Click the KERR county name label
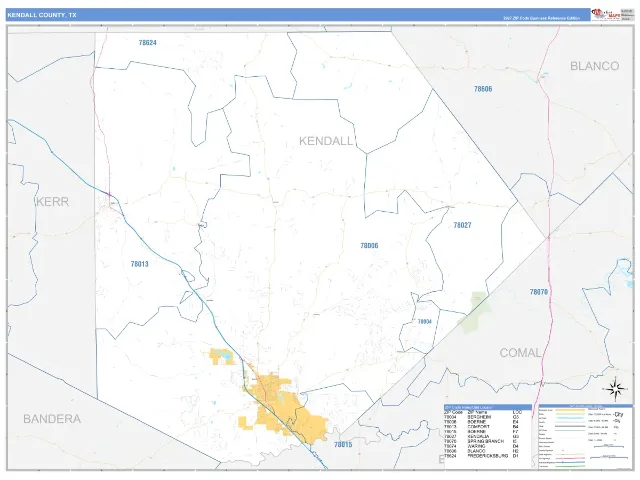This screenshot has height=480, width=640. (53, 201)
